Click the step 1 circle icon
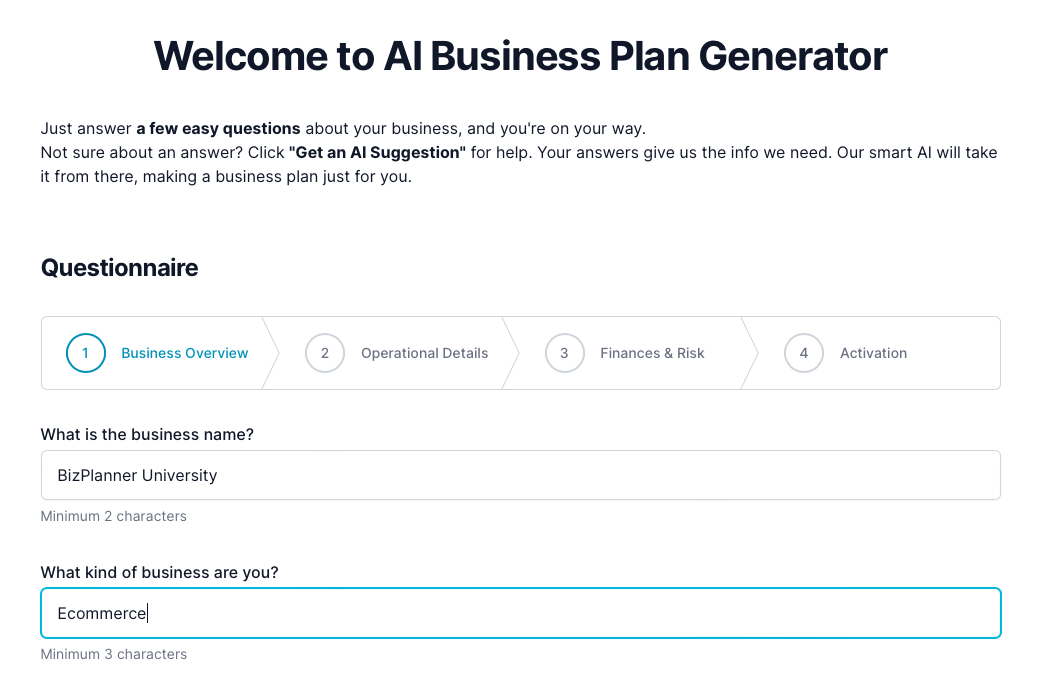The height and width of the screenshot is (695, 1041). 86,353
